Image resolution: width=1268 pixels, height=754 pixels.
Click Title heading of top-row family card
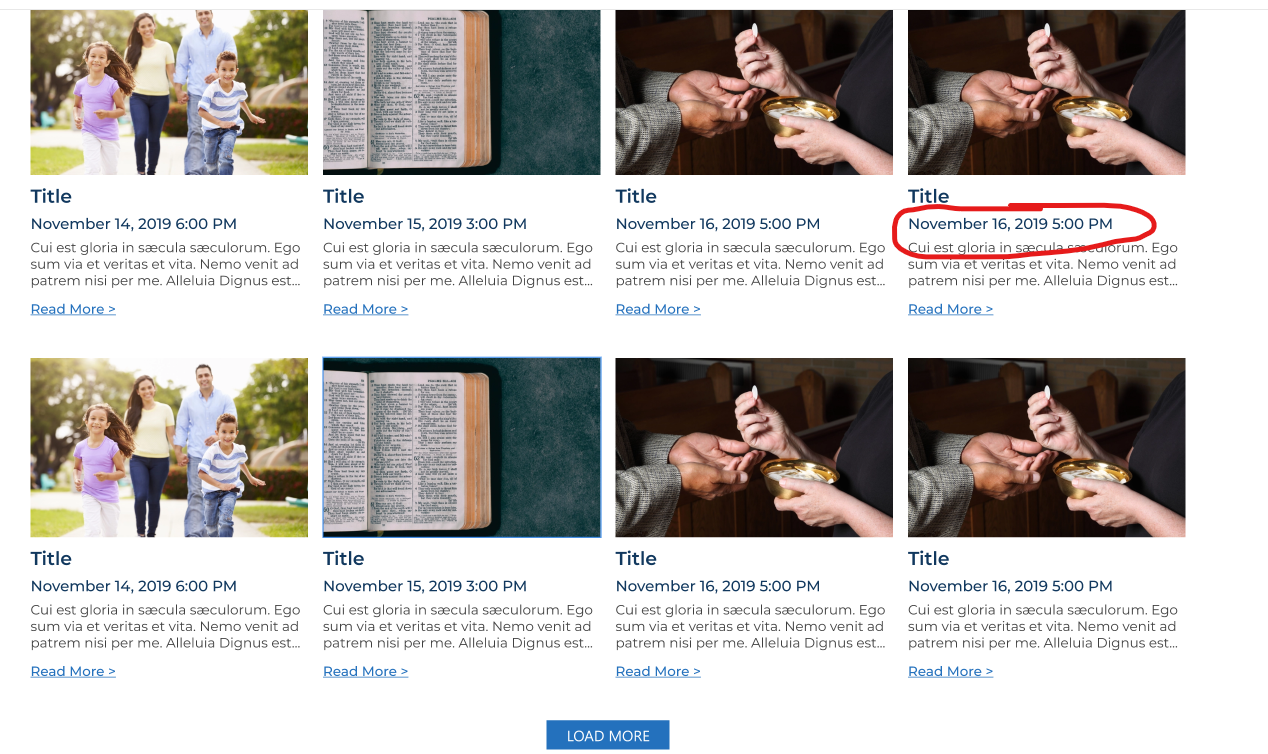coord(51,196)
